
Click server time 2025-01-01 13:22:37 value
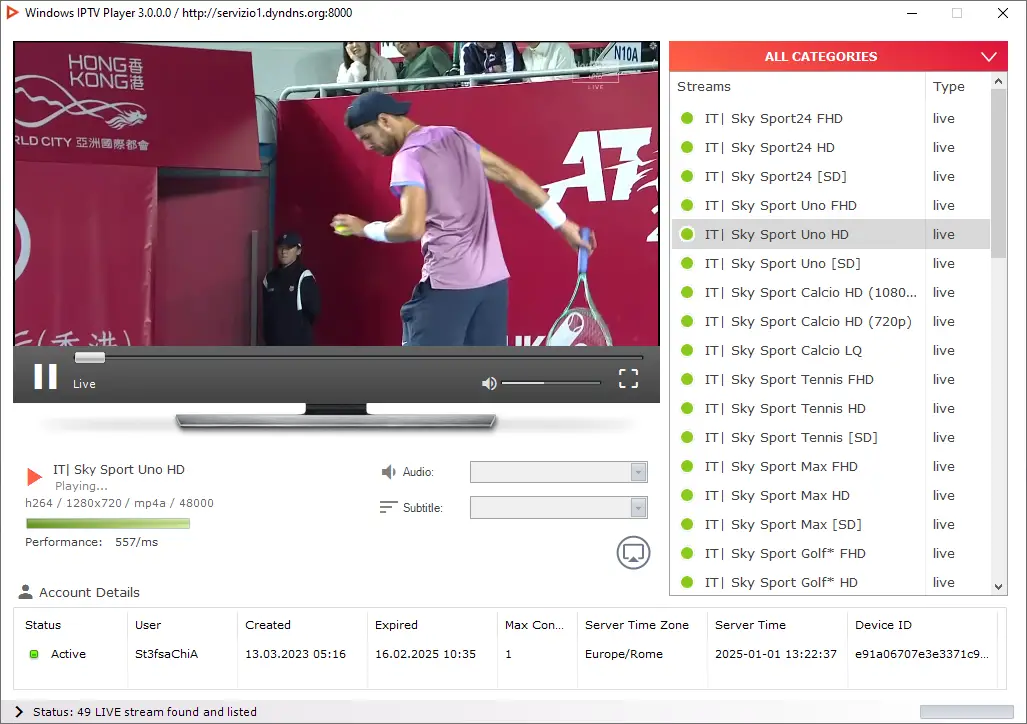point(775,654)
